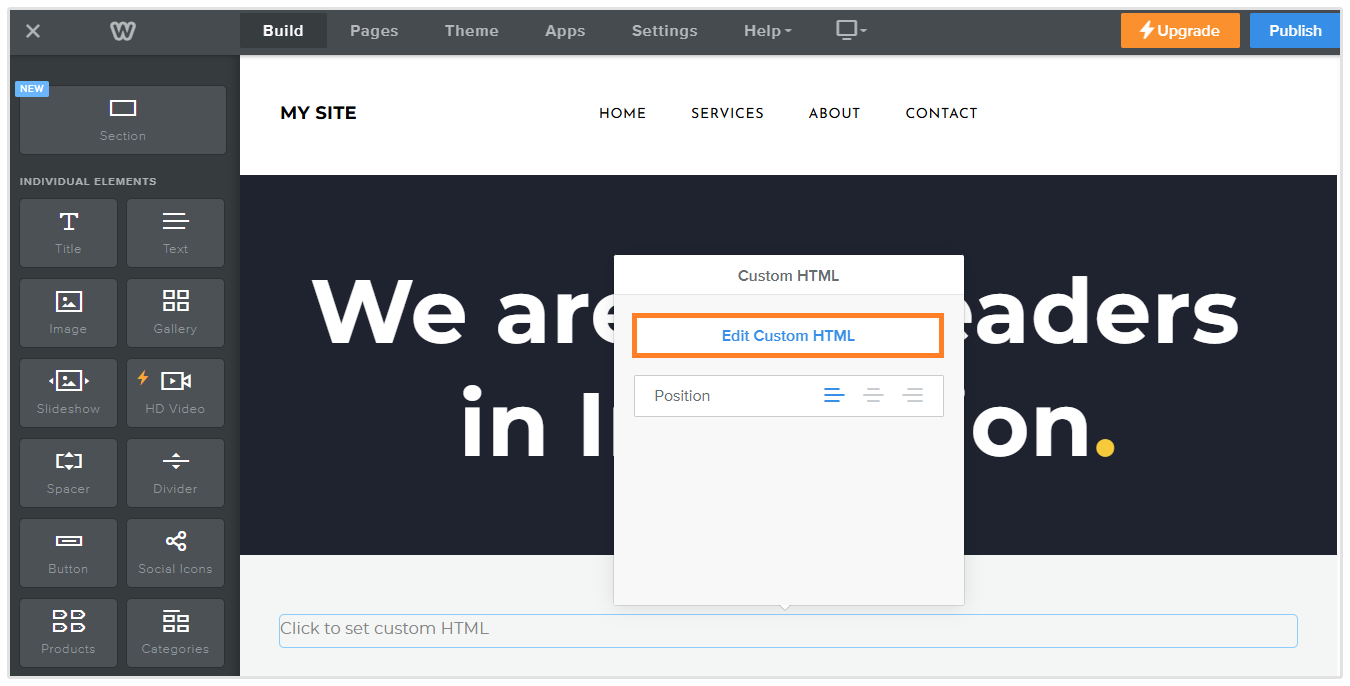Screen dimensions: 1350x686
Task: Choose the Section element
Action: tap(123, 119)
